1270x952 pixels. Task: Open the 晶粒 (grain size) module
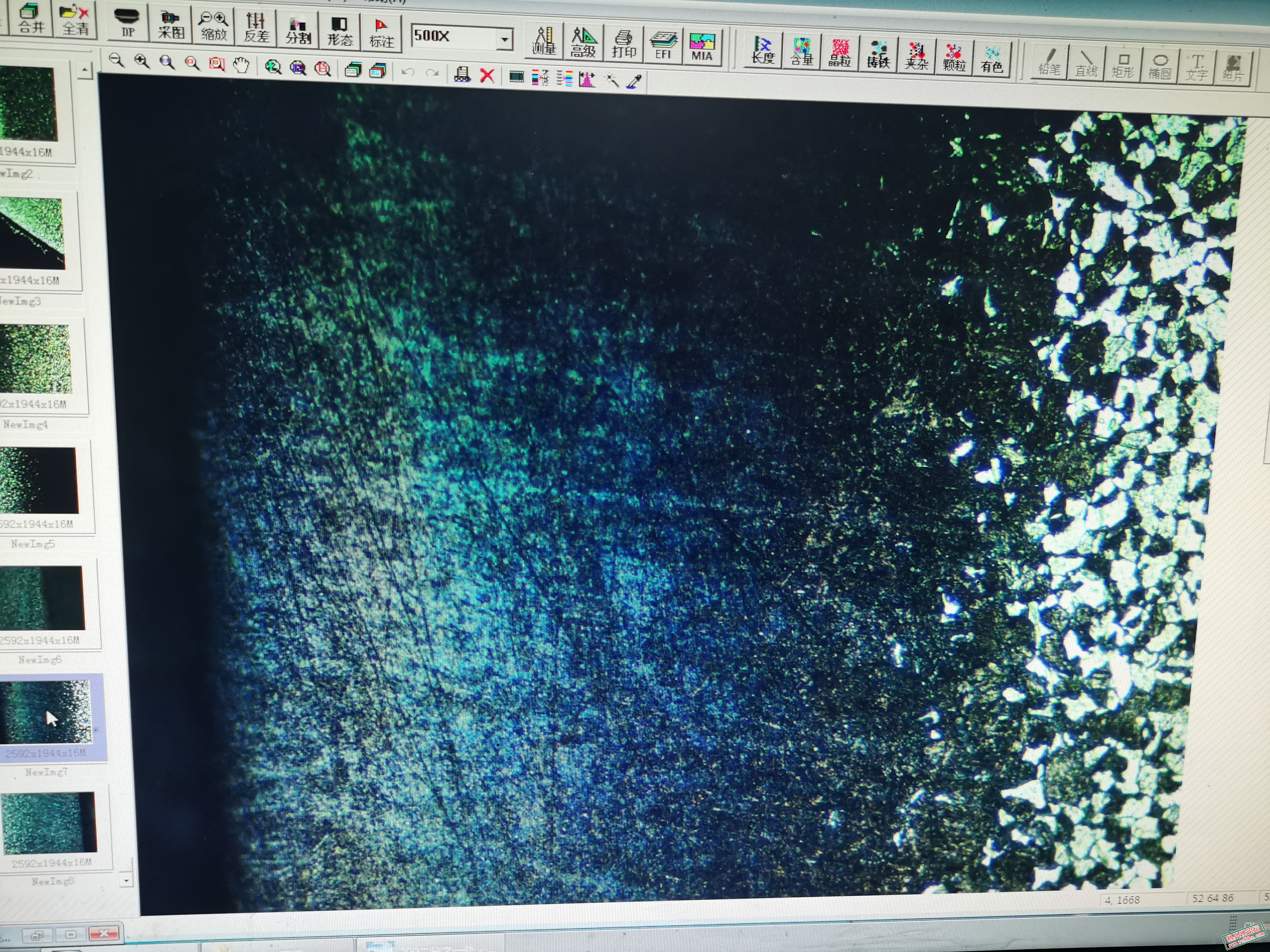(839, 53)
